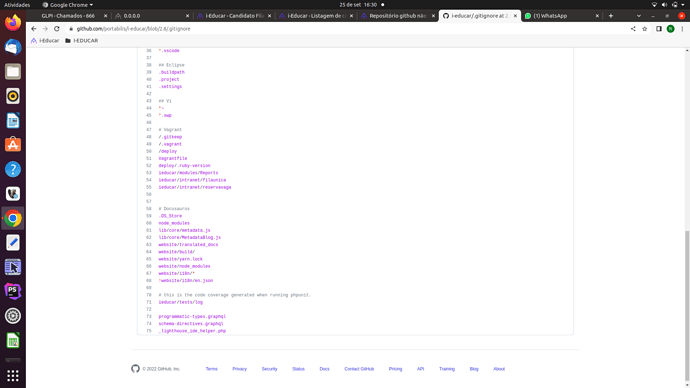The height and width of the screenshot is (388, 690).
Task: Click the API footer link
Action: pos(421,369)
